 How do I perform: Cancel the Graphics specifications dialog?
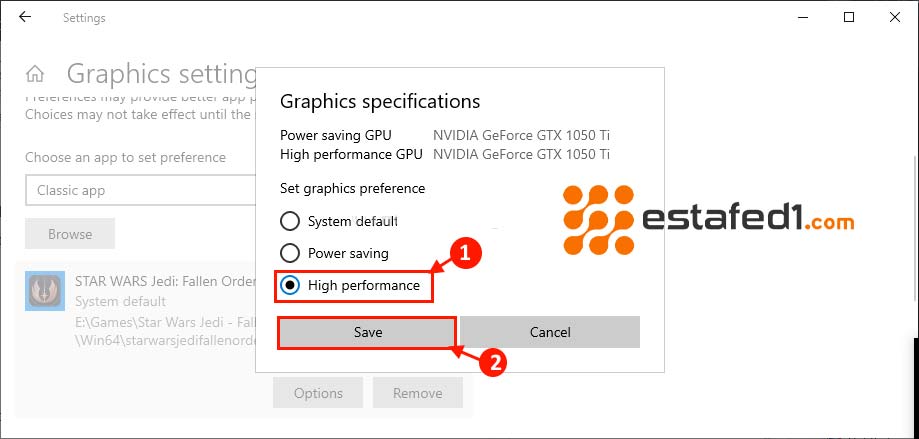550,332
